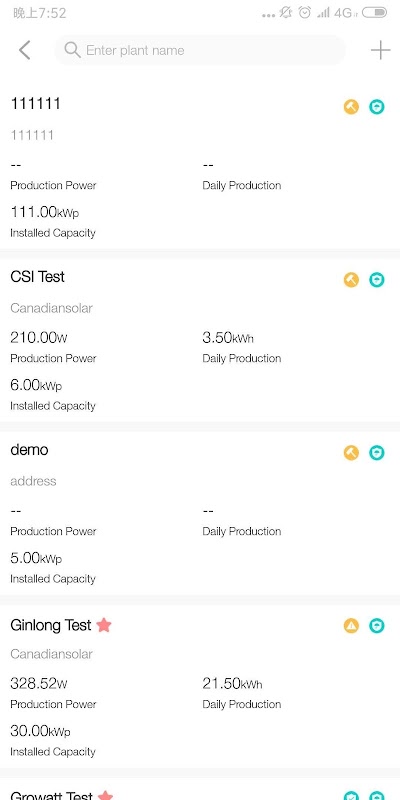Tap orange hammer icon on CSI Test
Image resolution: width=400 pixels, height=800 pixels.
[351, 280]
